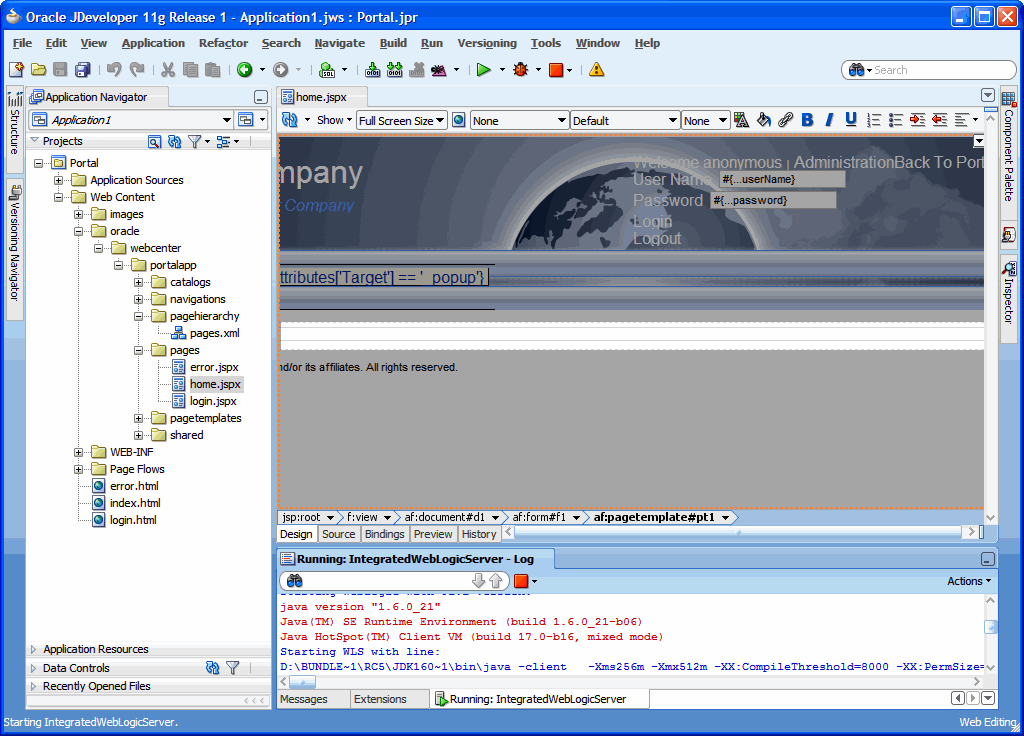
Task: Toggle Italic formatting in editor toolbar
Action: [829, 120]
